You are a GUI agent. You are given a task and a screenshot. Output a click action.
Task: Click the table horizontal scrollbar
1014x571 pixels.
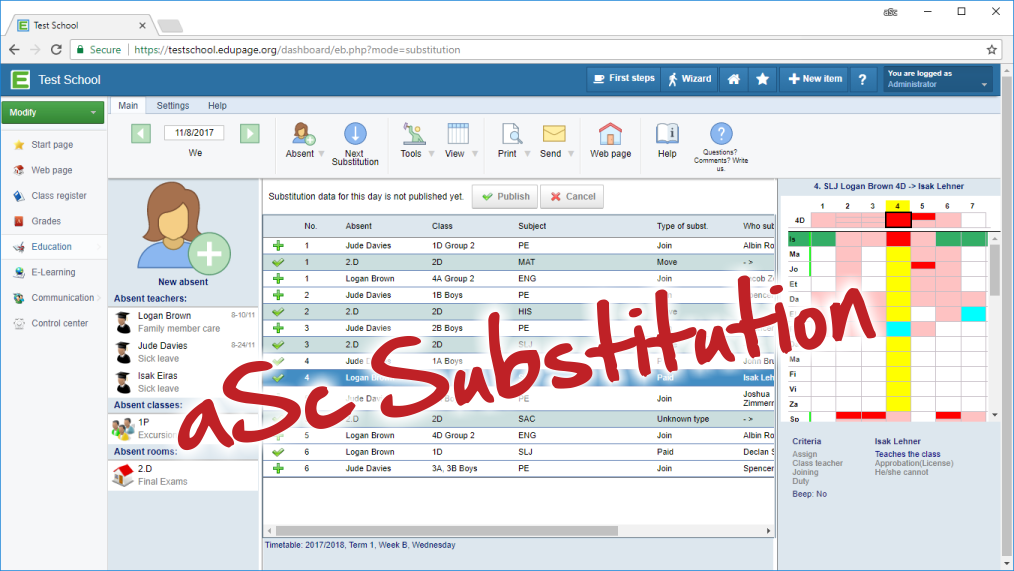446,531
